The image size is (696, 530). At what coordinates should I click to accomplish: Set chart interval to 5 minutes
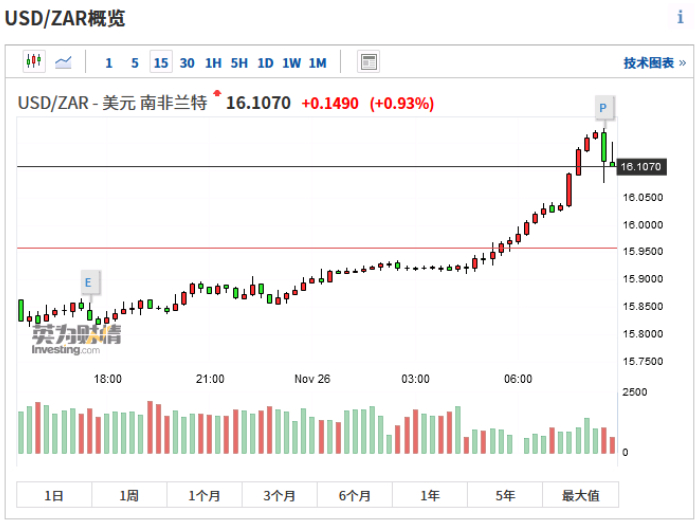135,63
